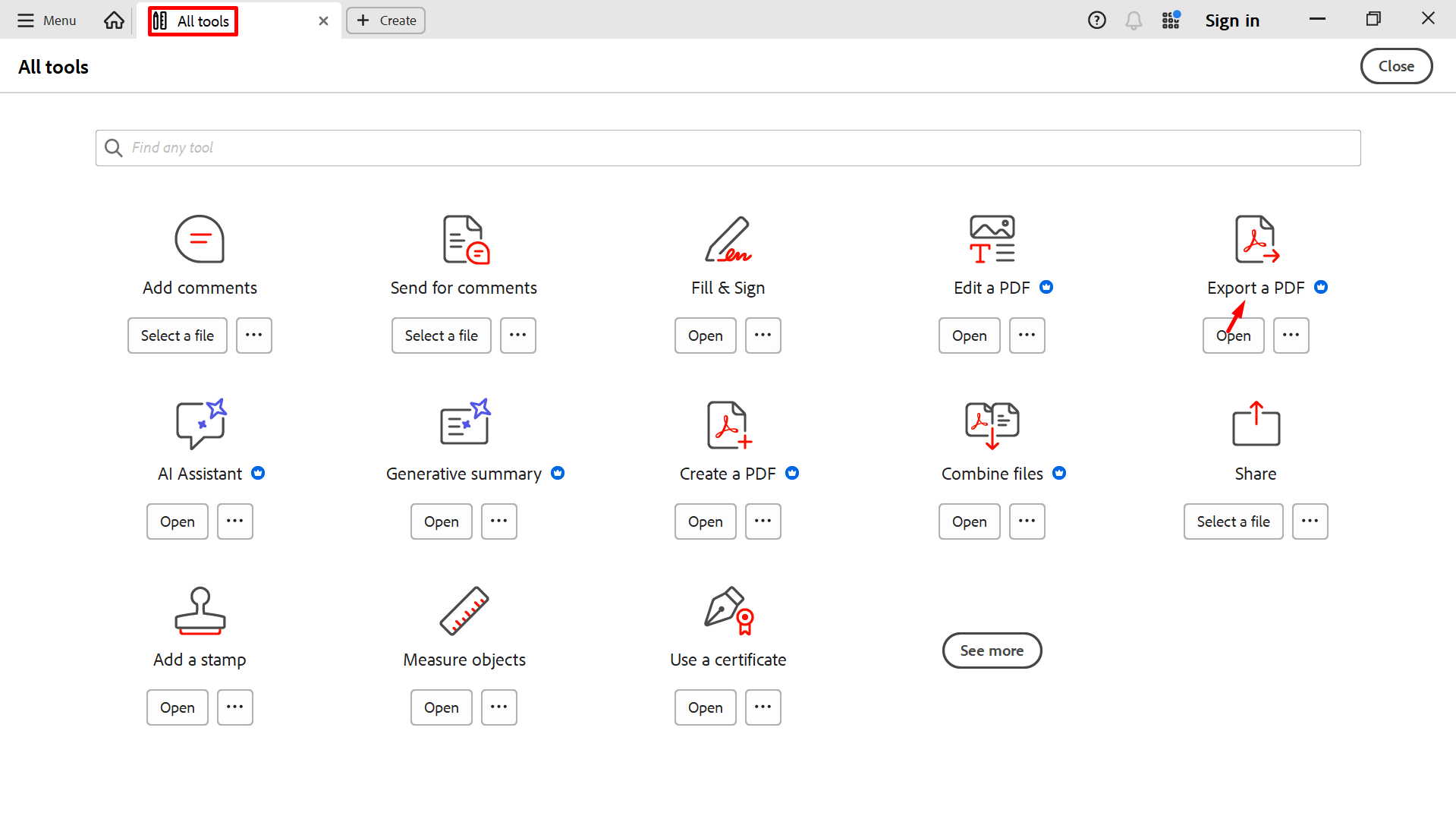This screenshot has width=1456, height=819.
Task: Click the Create a PDF icon
Action: tap(729, 425)
